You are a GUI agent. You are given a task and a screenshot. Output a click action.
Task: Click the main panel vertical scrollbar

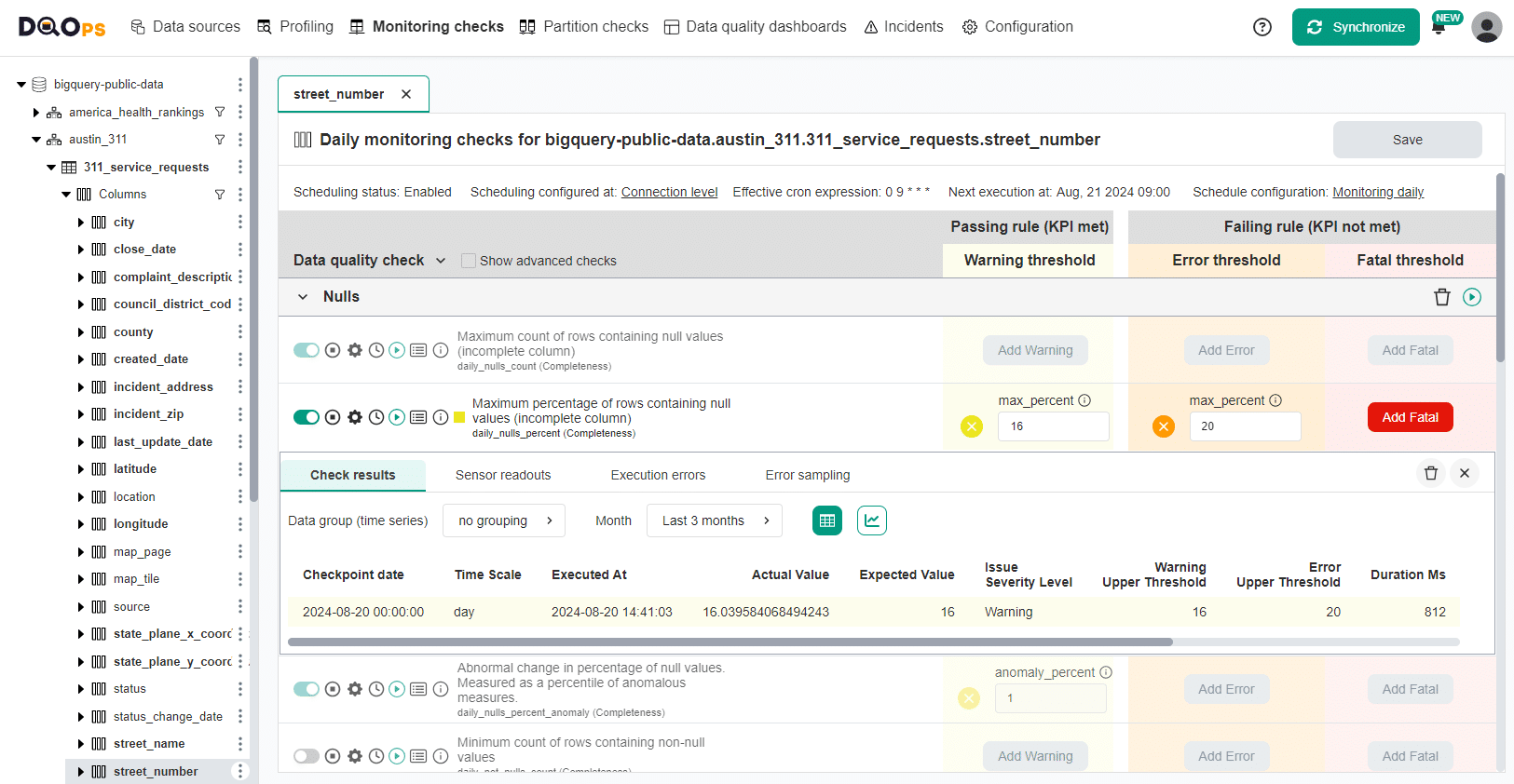1500,267
